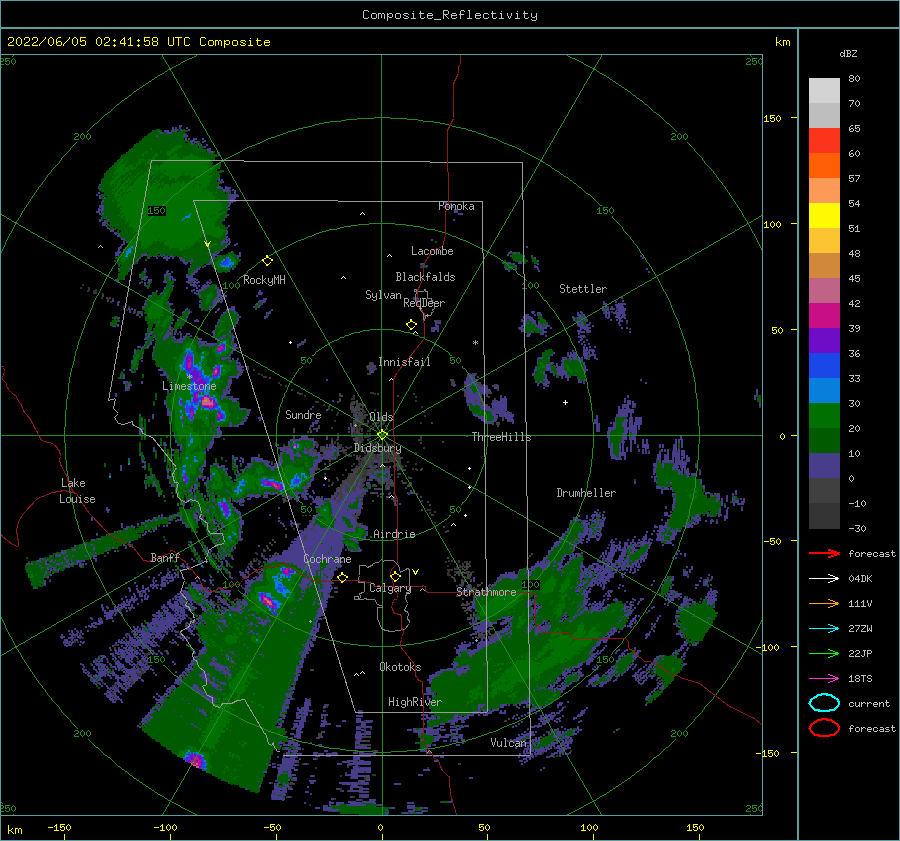This screenshot has height=841, width=900.
Task: Click the magenta echo at the map's southwest edge
Action: pyautogui.click(x=195, y=759)
